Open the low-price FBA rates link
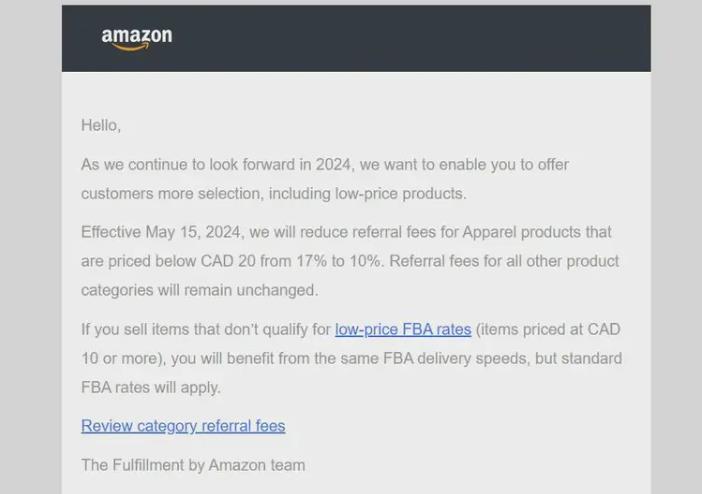The image size is (702, 494). [403, 329]
